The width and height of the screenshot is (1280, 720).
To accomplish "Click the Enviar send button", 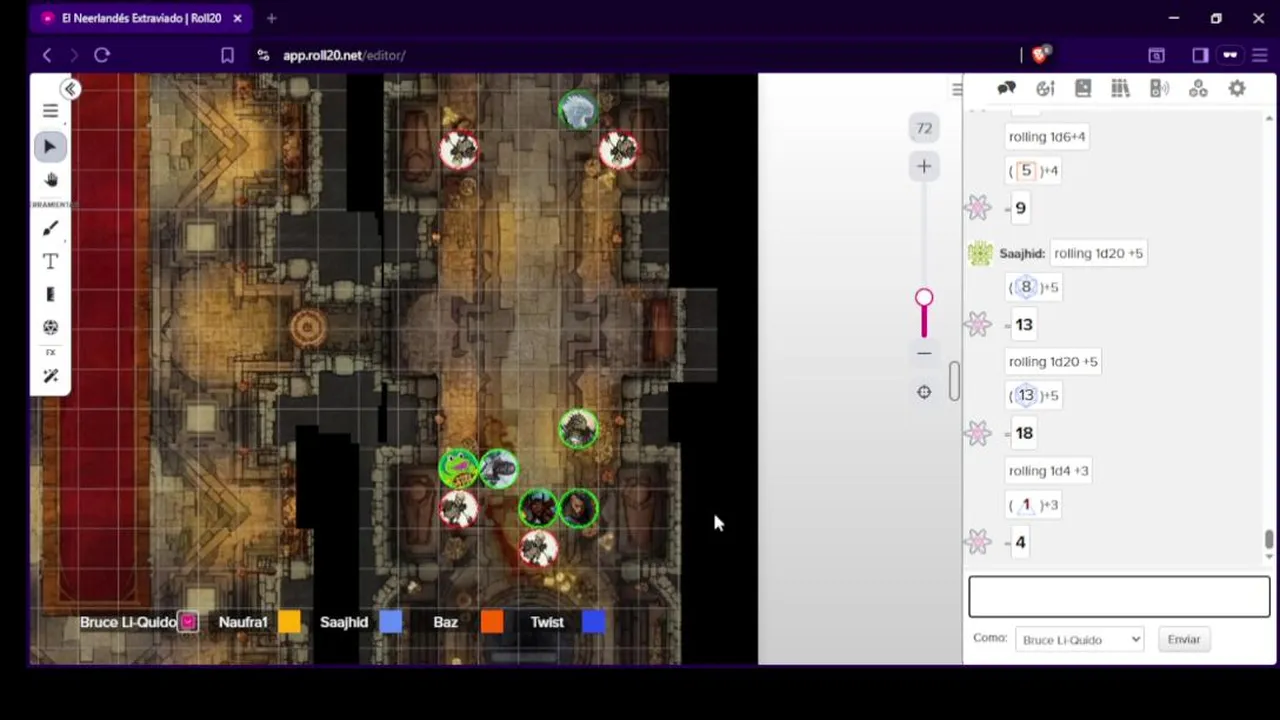I will (1184, 639).
